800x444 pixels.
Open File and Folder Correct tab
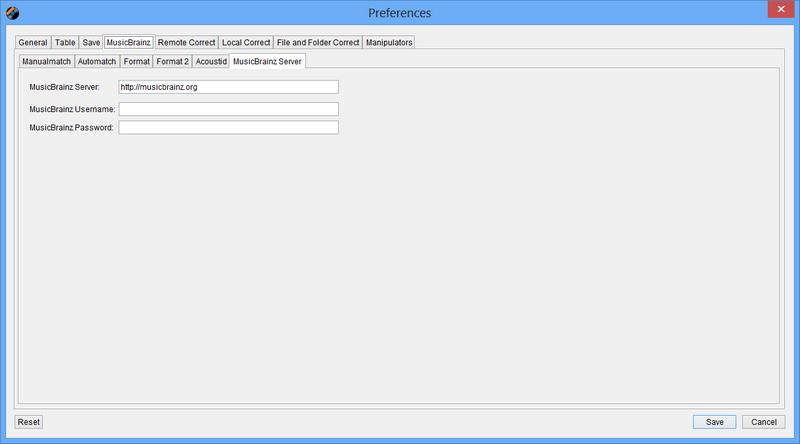point(318,42)
